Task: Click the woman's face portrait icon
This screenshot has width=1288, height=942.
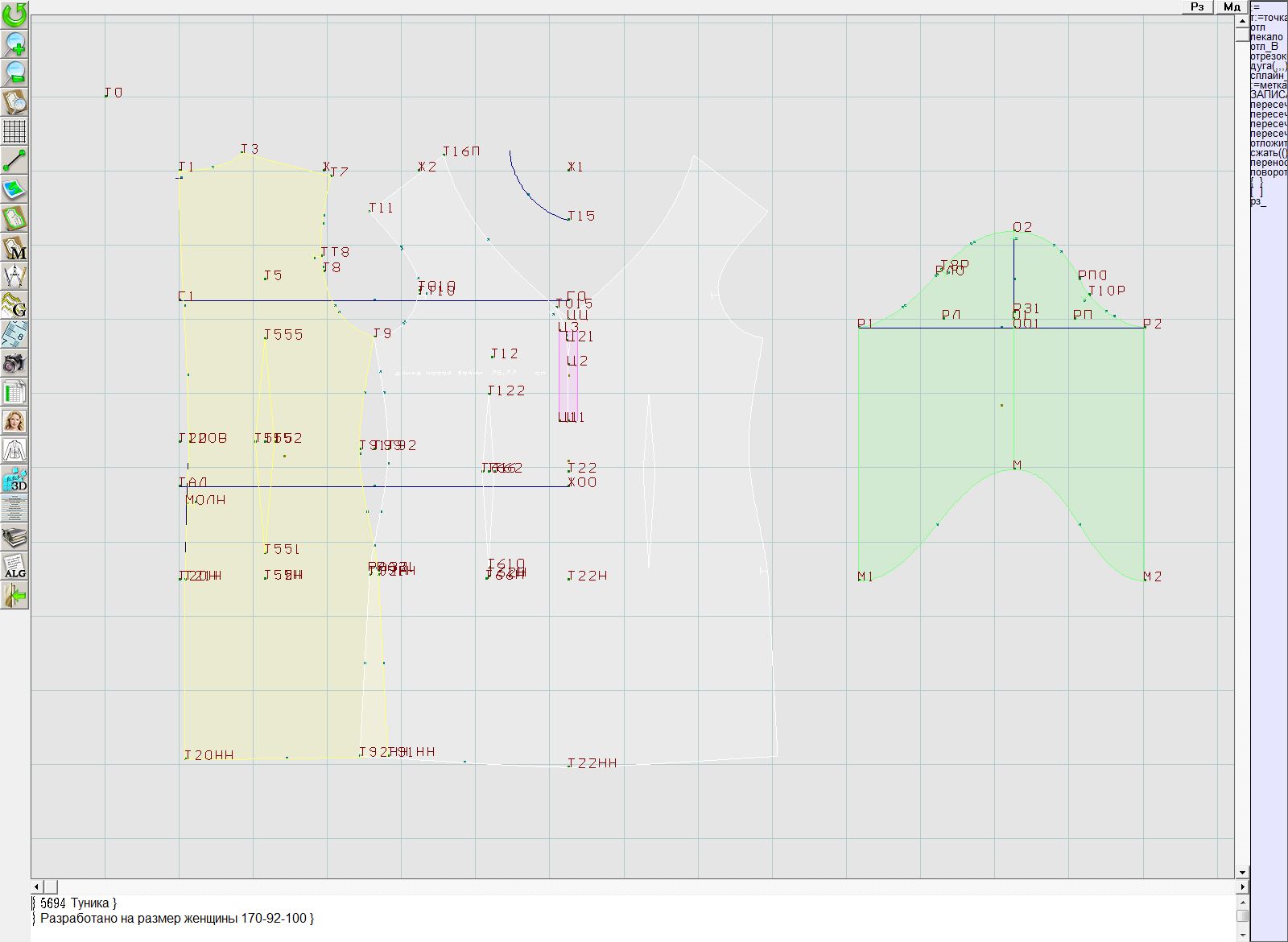Action: [x=14, y=421]
